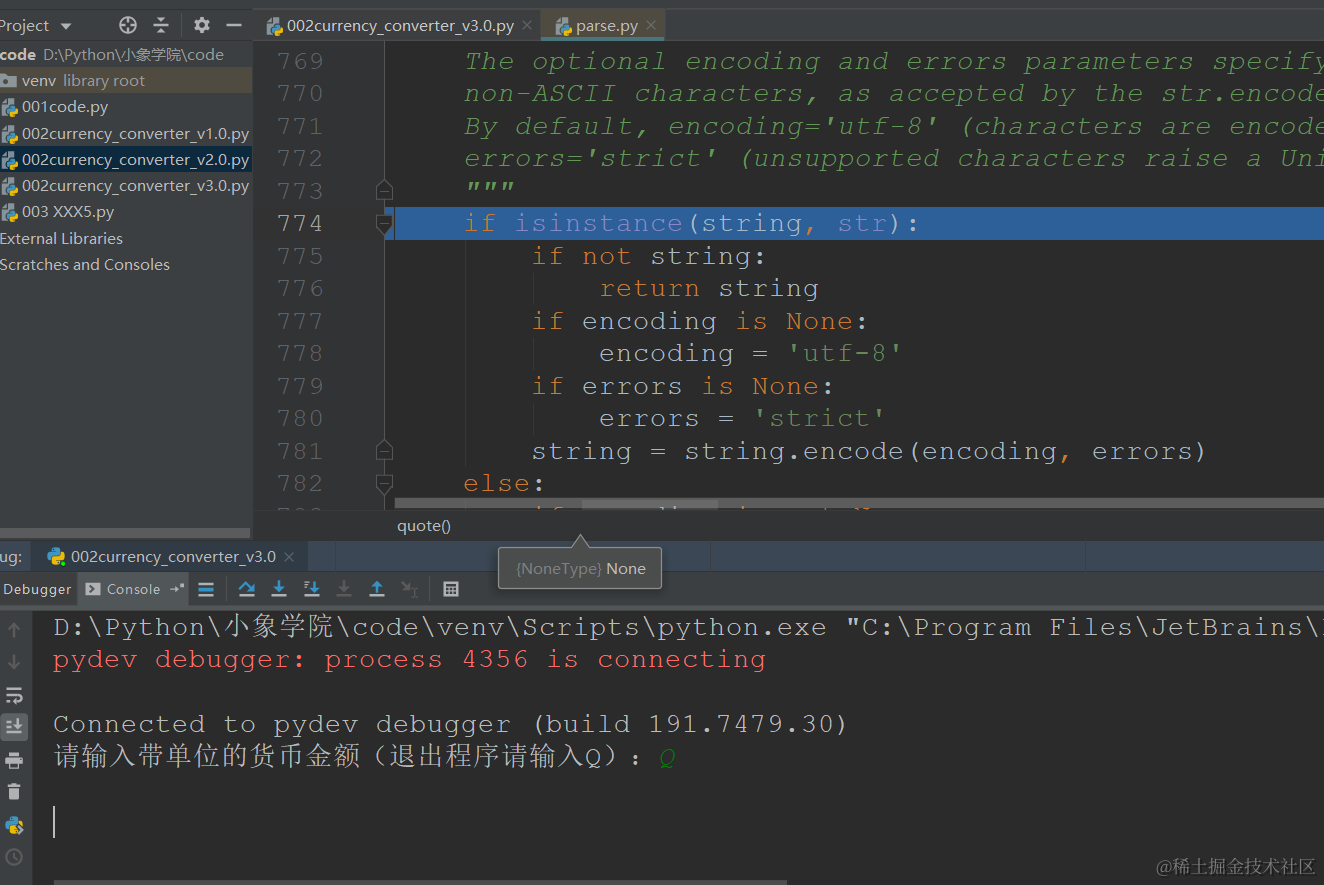
Task: Clear debug output using the trash icon
Action: click(14, 791)
